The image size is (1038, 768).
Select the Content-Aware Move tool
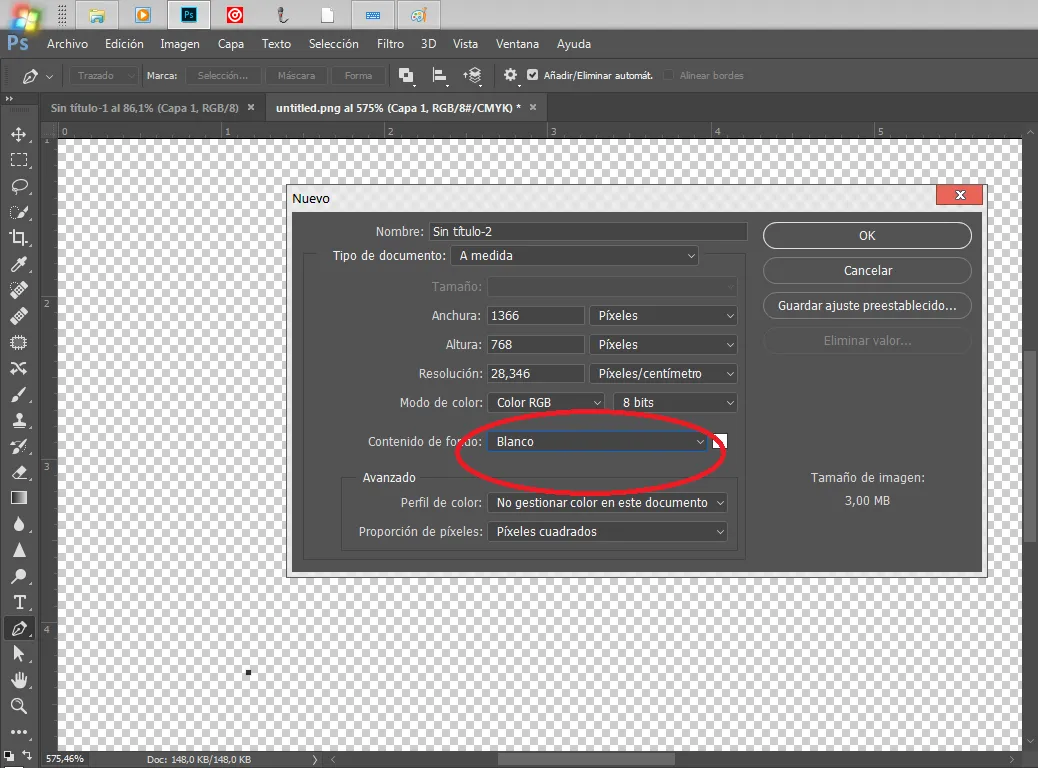(x=19, y=368)
